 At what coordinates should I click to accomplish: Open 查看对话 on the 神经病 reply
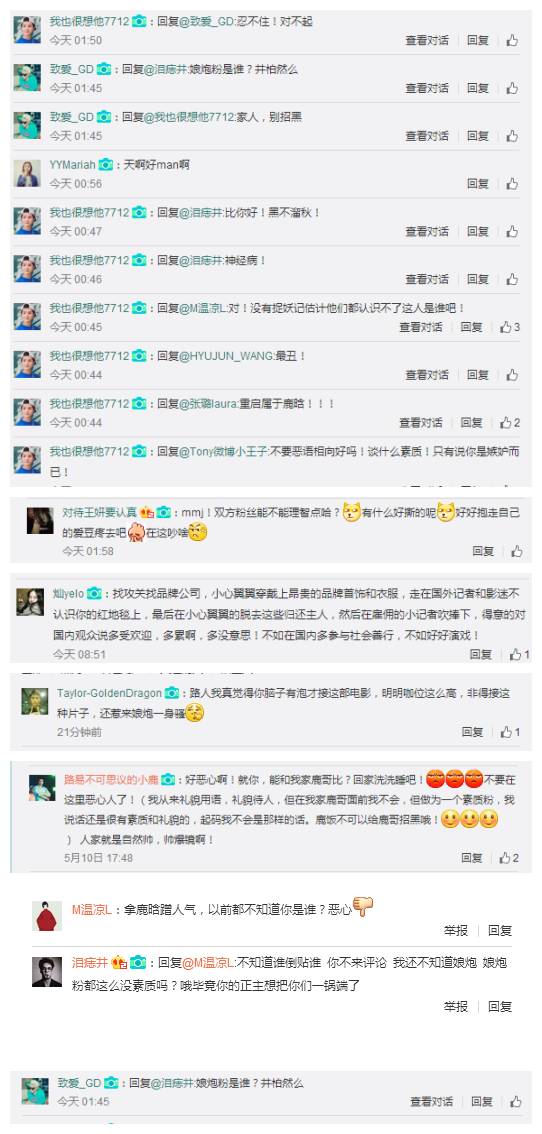tap(427, 279)
